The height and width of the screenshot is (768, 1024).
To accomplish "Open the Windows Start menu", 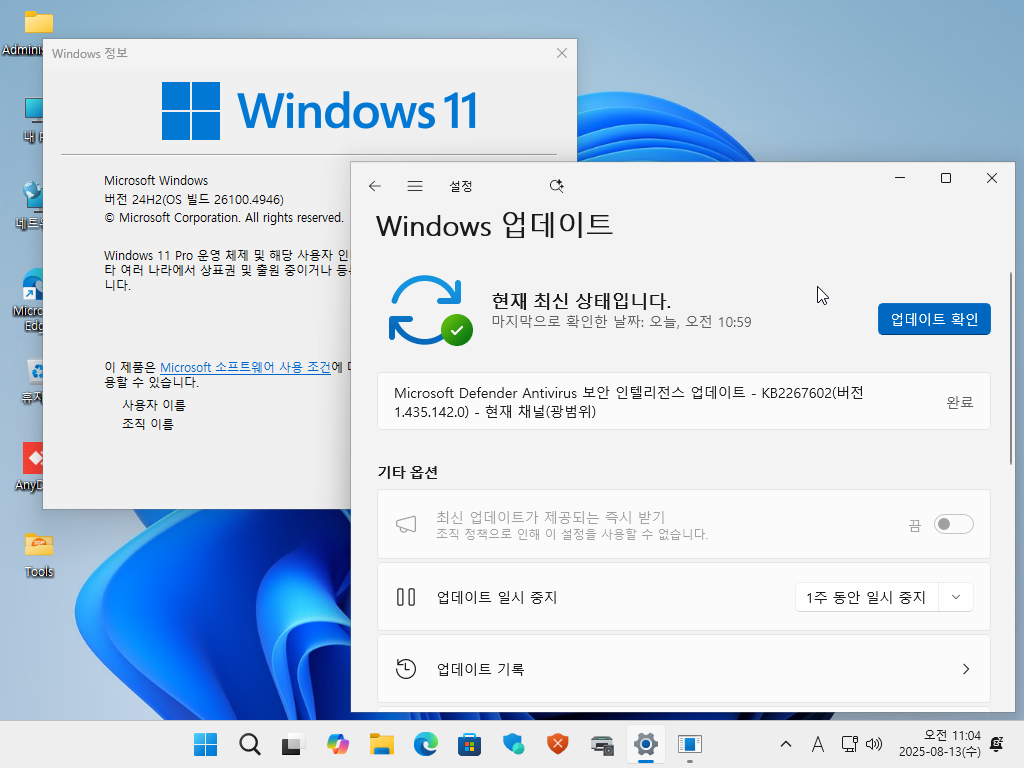I will 206,744.
